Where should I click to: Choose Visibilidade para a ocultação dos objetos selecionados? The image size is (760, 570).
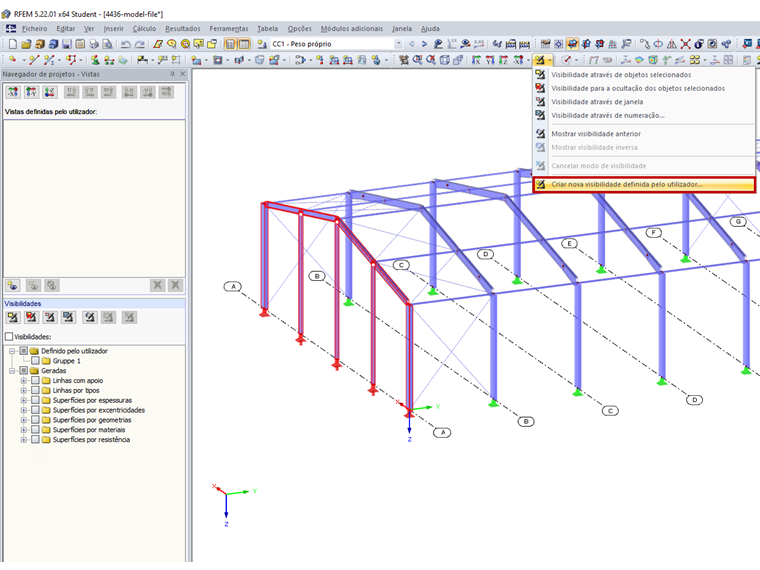click(x=644, y=88)
